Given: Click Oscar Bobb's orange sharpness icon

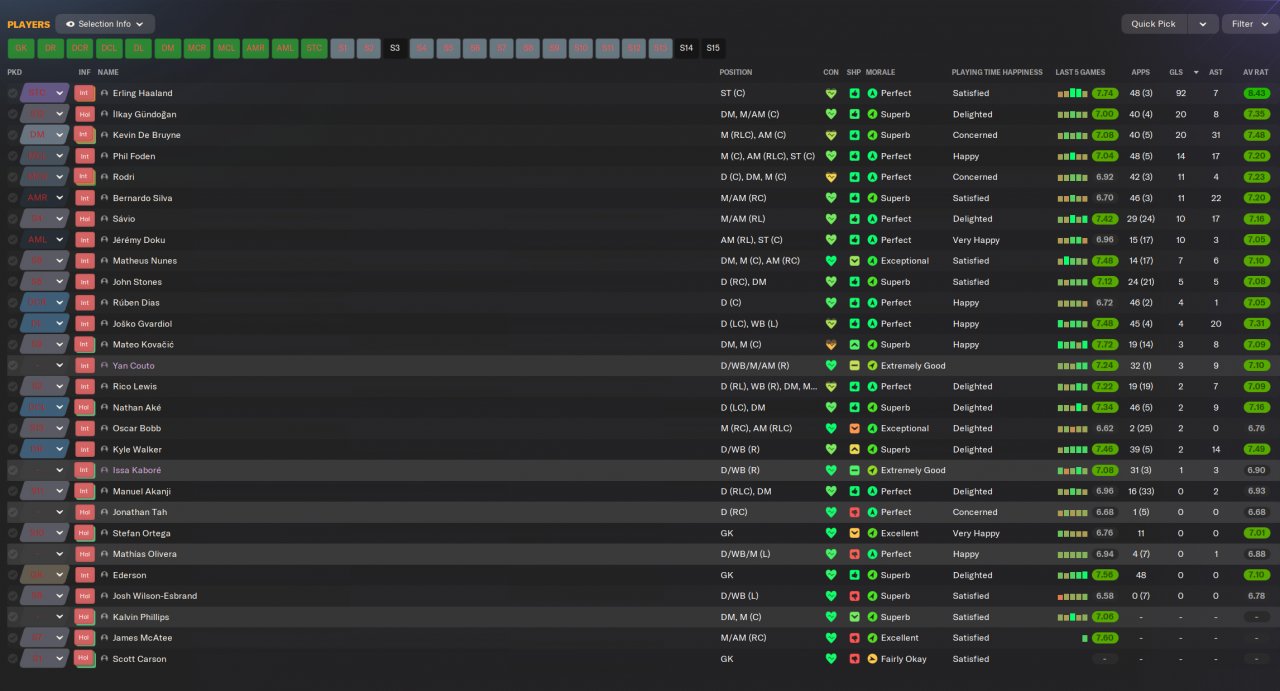Looking at the screenshot, I should pos(854,429).
